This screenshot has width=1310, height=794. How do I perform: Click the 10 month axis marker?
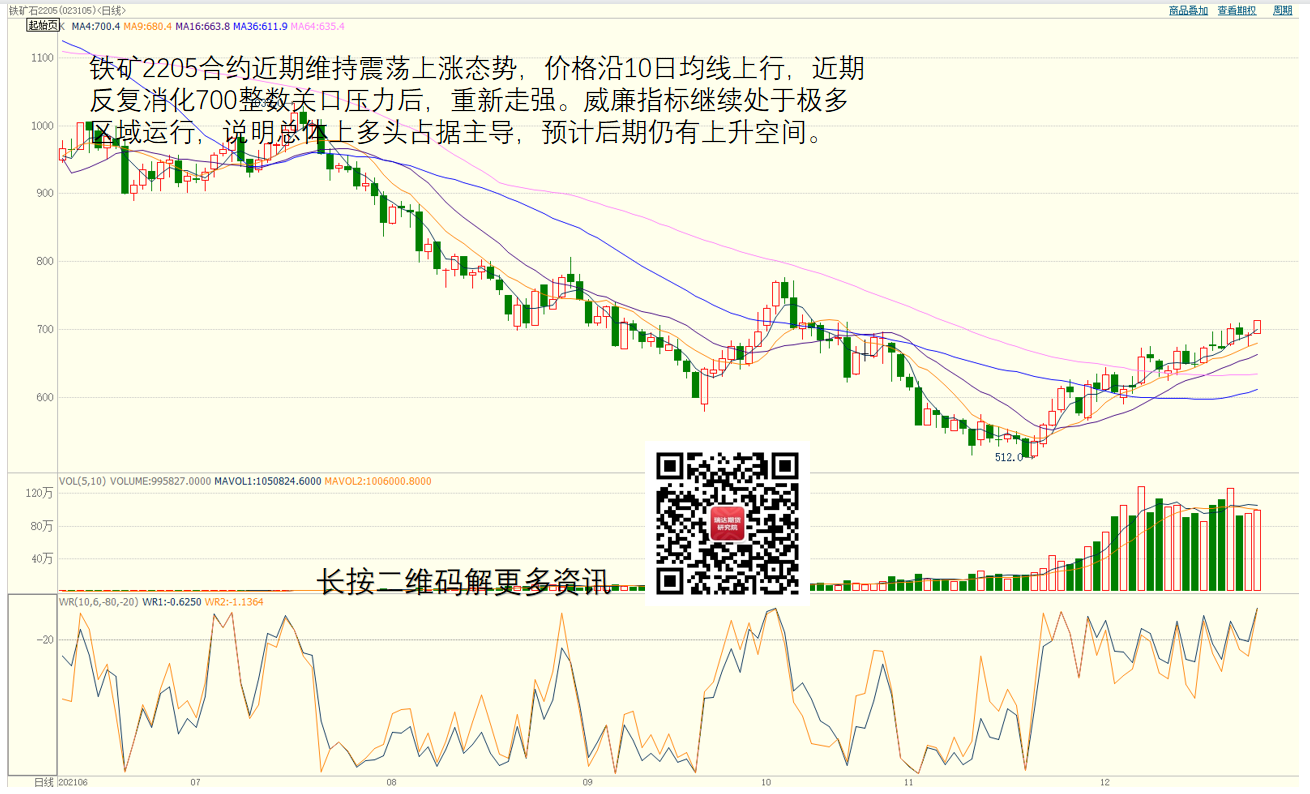pos(766,782)
